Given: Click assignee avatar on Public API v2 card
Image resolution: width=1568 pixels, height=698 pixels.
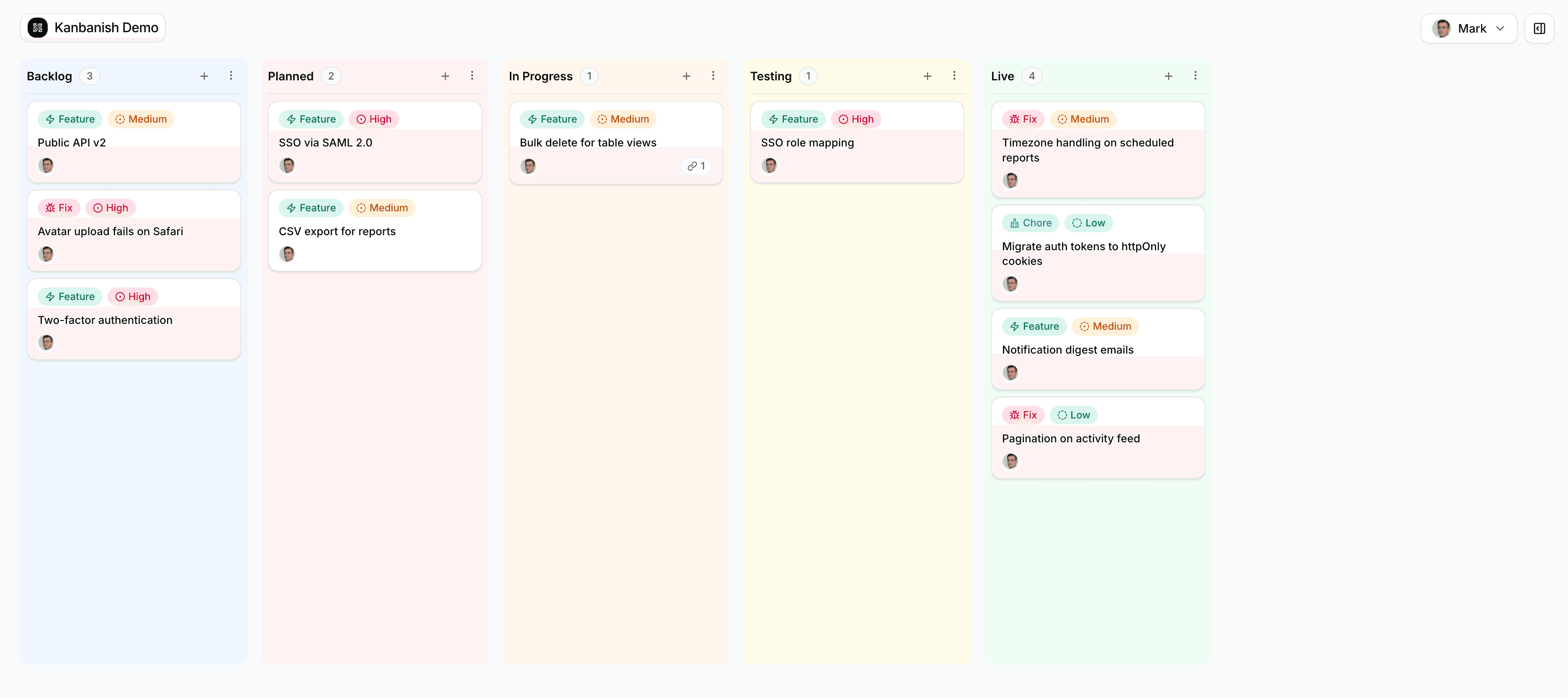Looking at the screenshot, I should coord(46,165).
